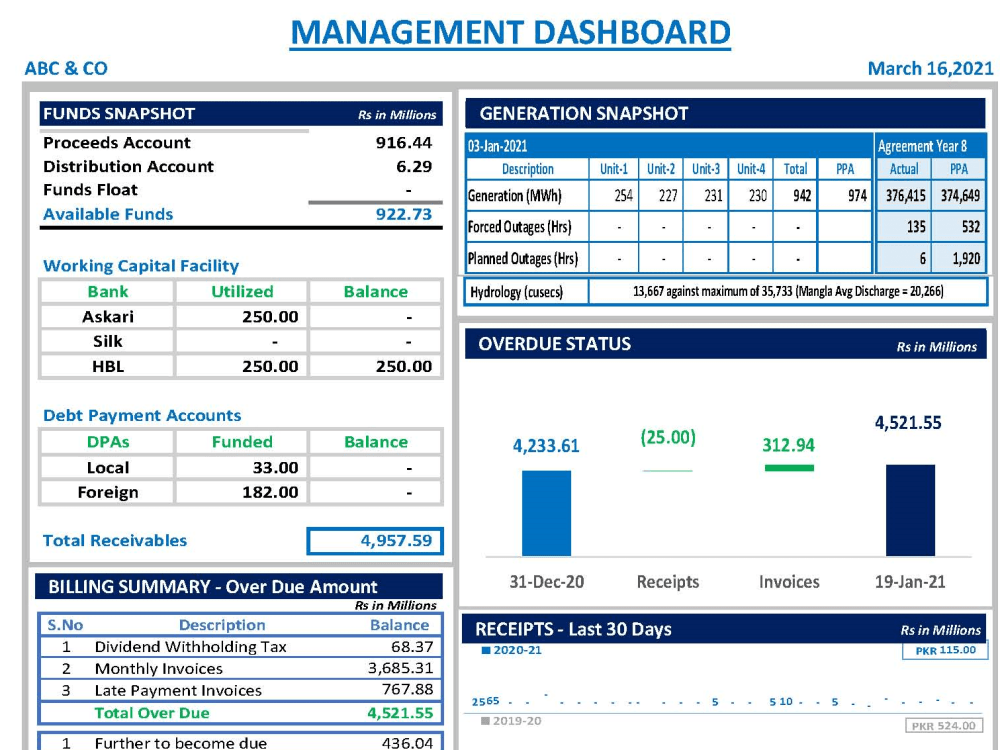
Task: Click the hydrology description 13,667 against maximum
Action: pos(788,291)
